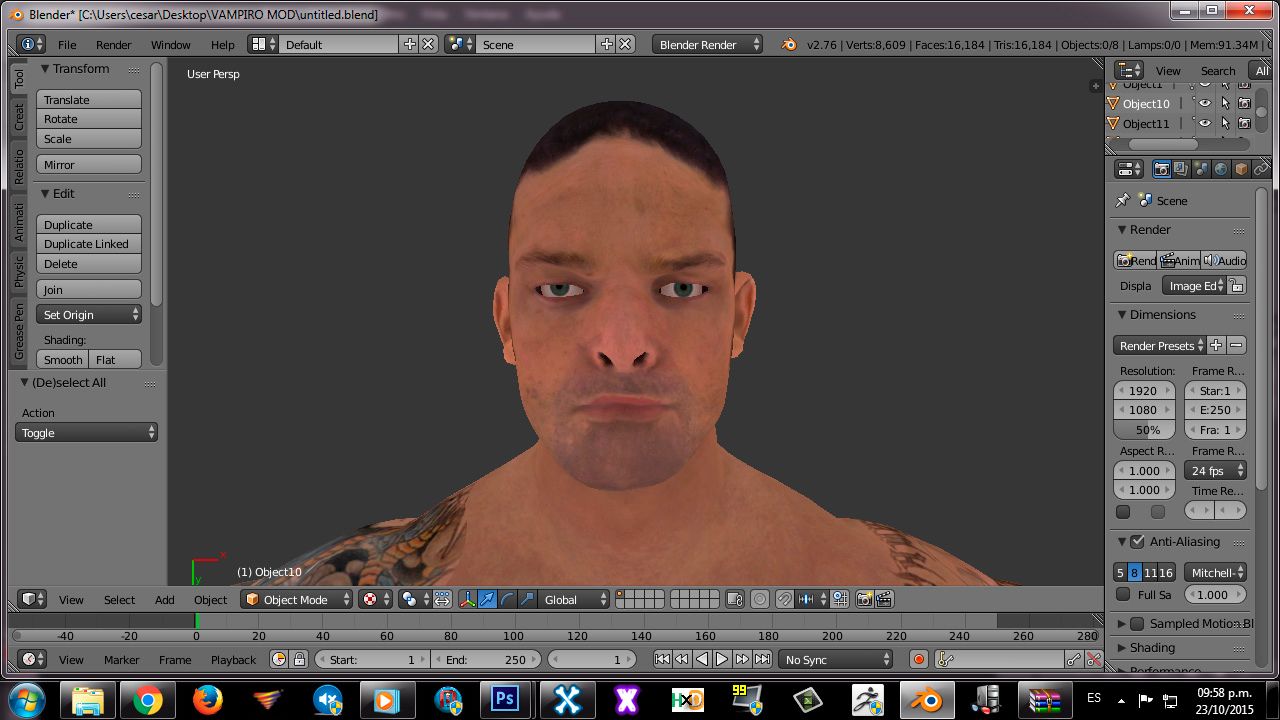Toggle the 3D manipulator widget
The height and width of the screenshot is (720, 1280).
(x=467, y=599)
